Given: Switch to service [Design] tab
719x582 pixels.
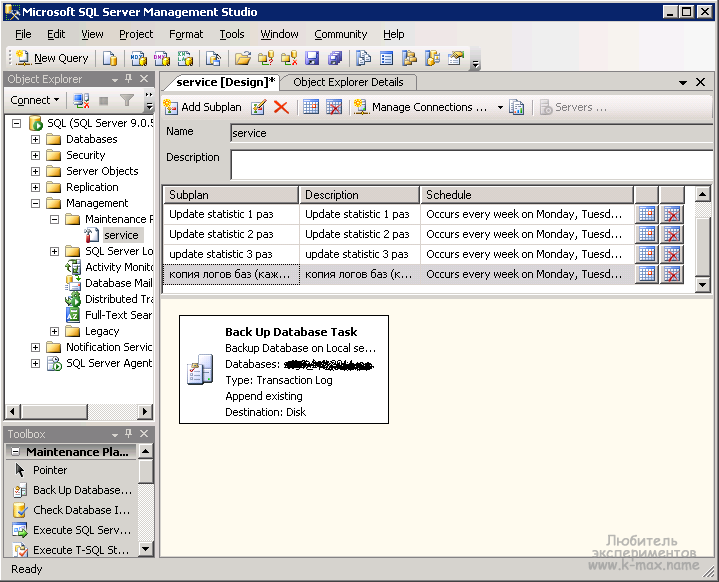Looking at the screenshot, I should click(225, 82).
